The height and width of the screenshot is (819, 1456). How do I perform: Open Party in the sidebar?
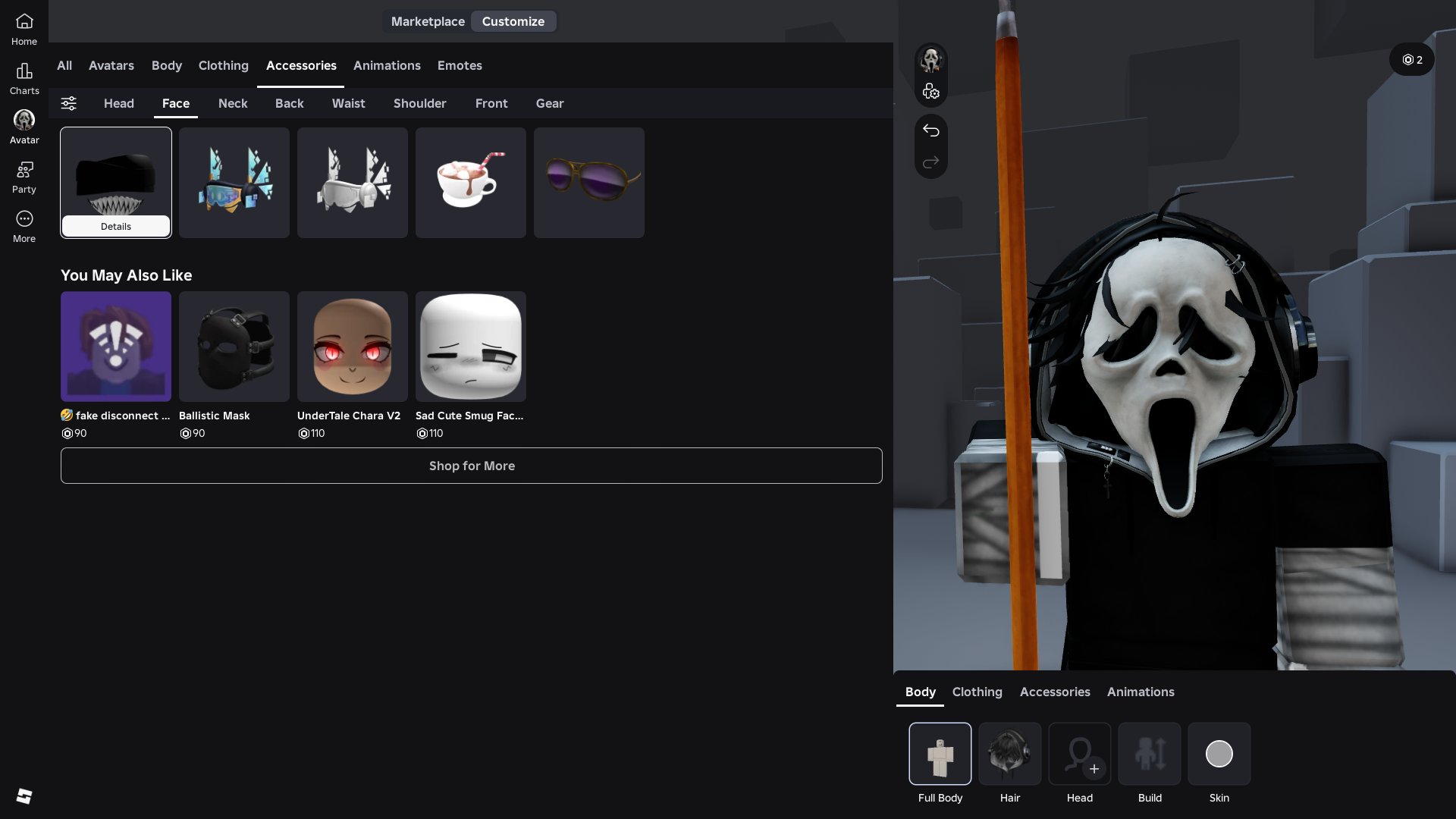tap(24, 177)
